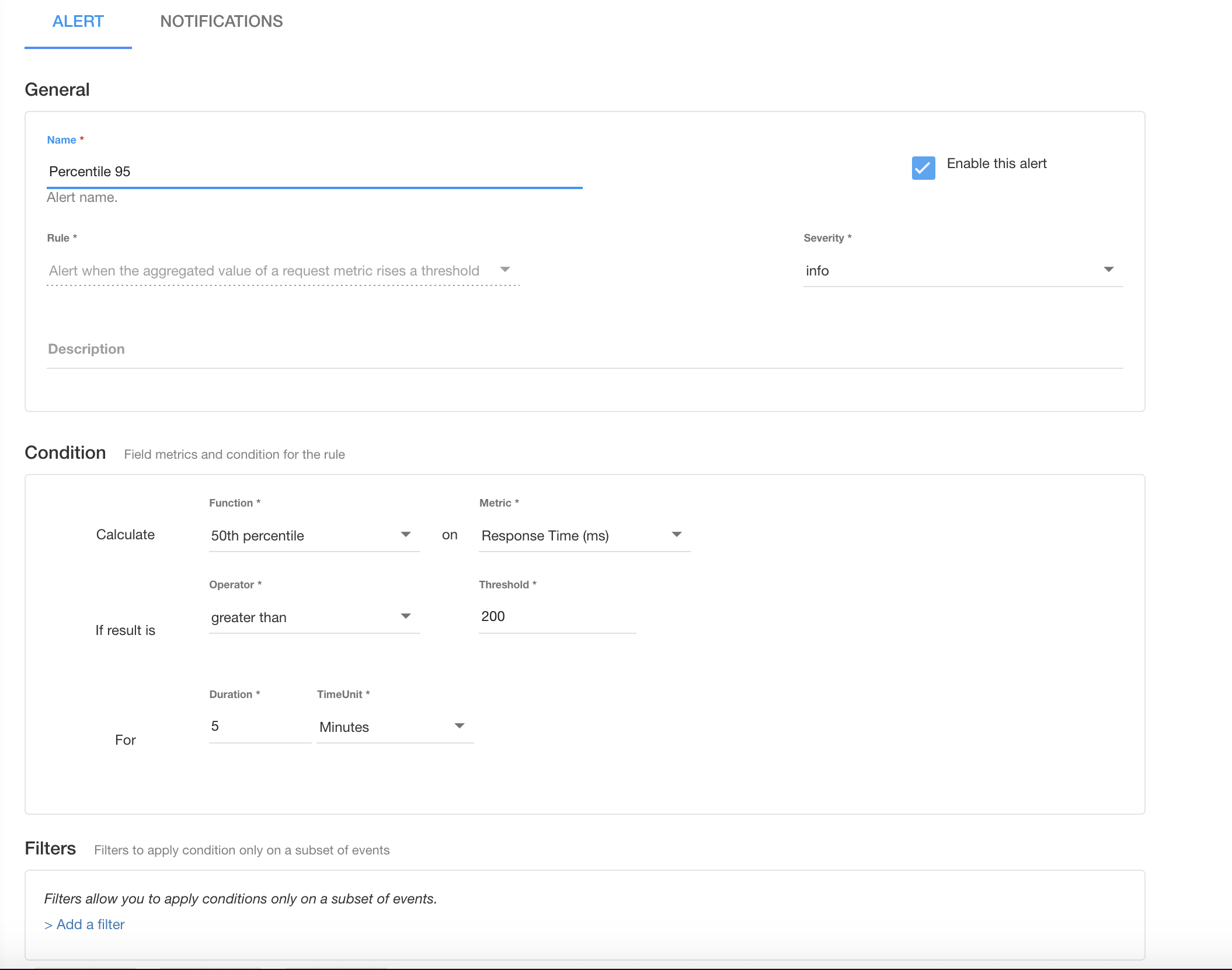This screenshot has height=970, width=1232.
Task: Open the Function dropdown arrow
Action: (406, 535)
